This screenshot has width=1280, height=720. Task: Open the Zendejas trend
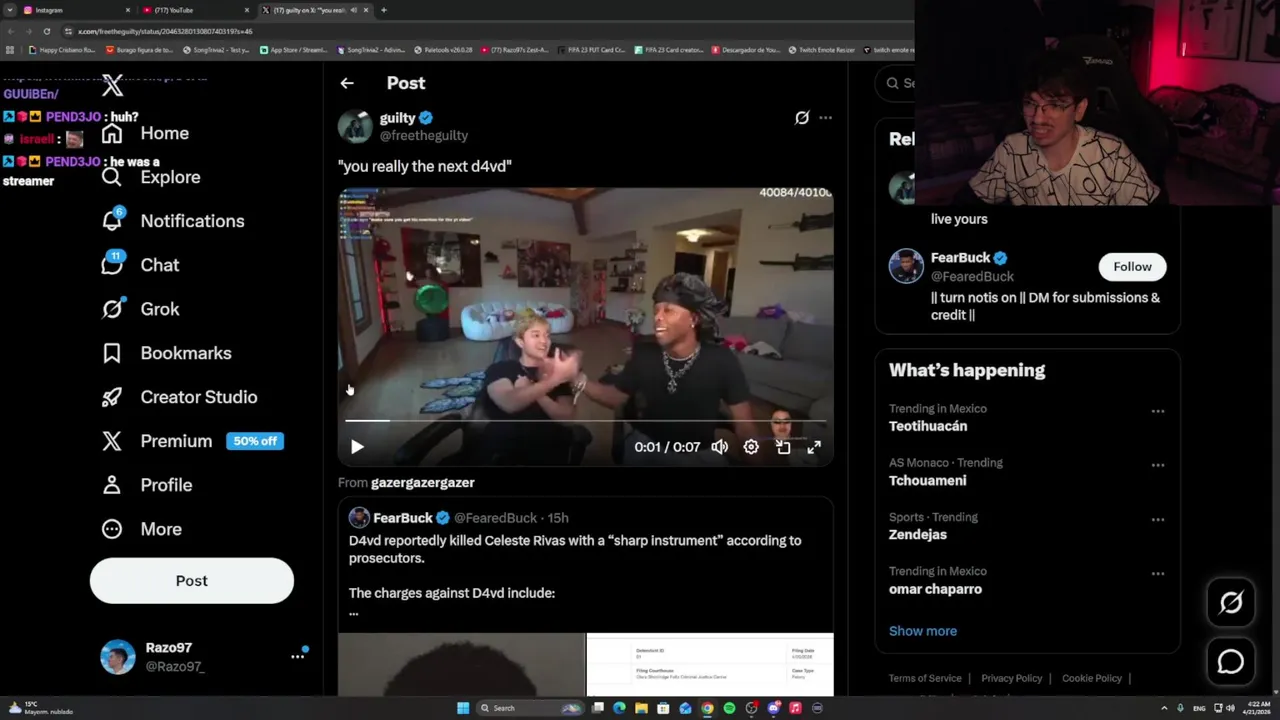click(x=918, y=535)
